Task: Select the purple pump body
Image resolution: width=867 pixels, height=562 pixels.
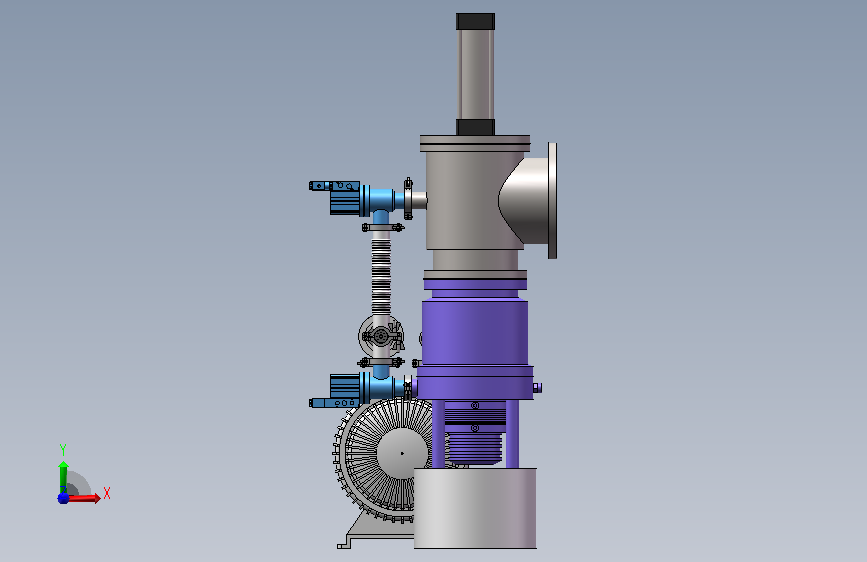Action: coord(474,332)
